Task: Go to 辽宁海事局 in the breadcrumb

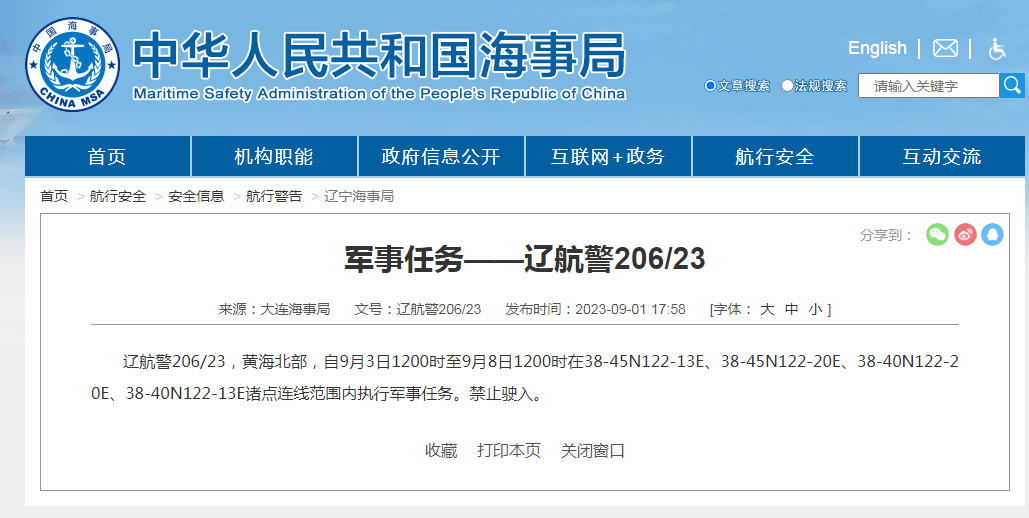Action: click(x=359, y=196)
